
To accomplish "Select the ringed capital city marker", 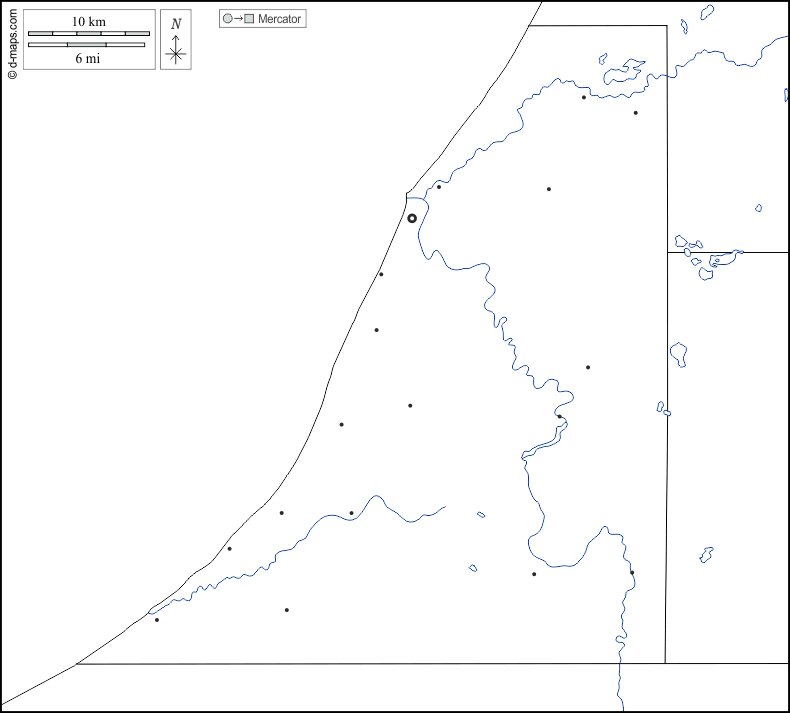I will [412, 218].
